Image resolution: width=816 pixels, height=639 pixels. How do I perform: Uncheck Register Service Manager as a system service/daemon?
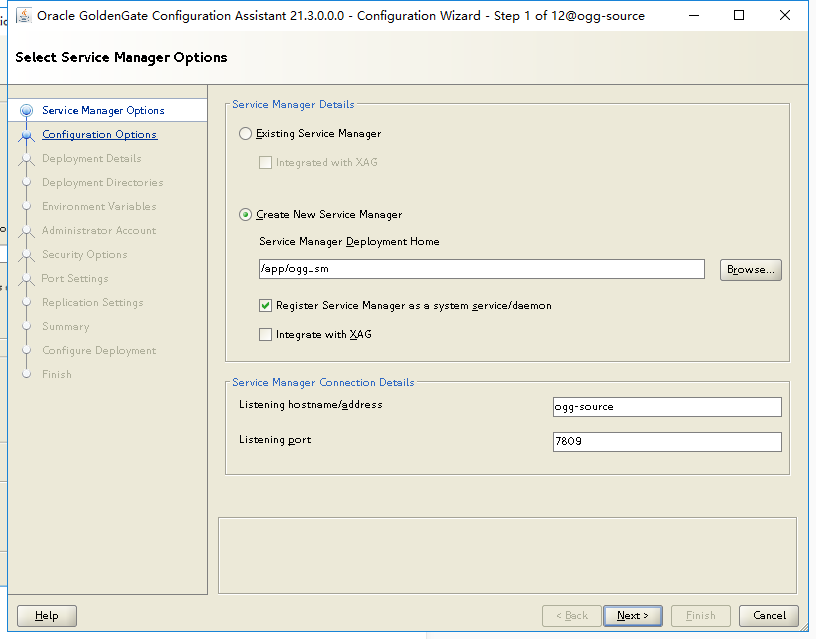[x=265, y=305]
